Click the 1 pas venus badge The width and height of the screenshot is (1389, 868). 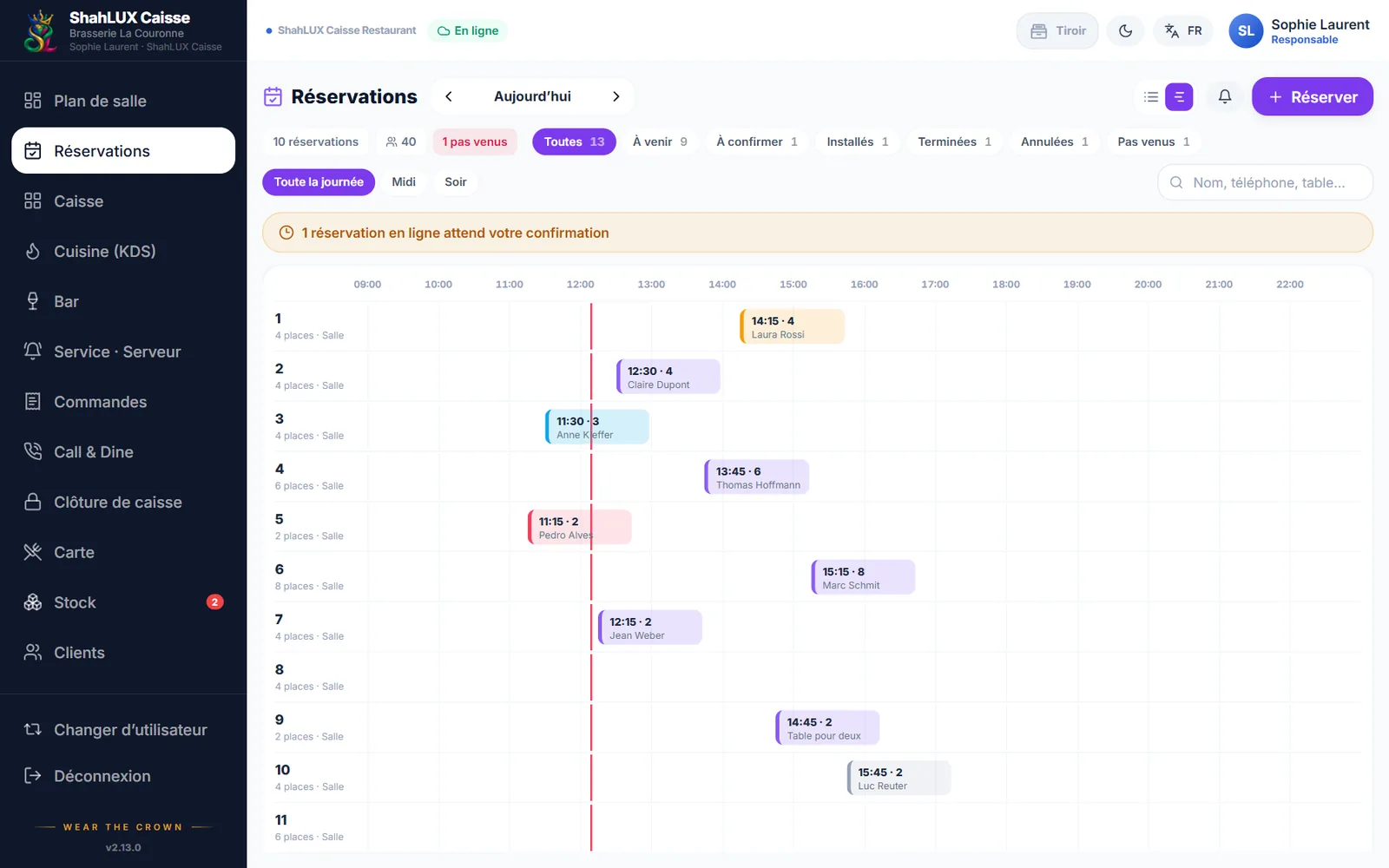(475, 141)
